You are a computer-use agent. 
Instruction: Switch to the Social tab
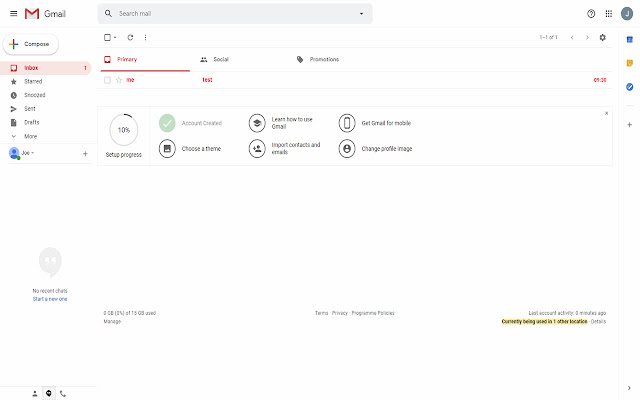tap(214, 59)
